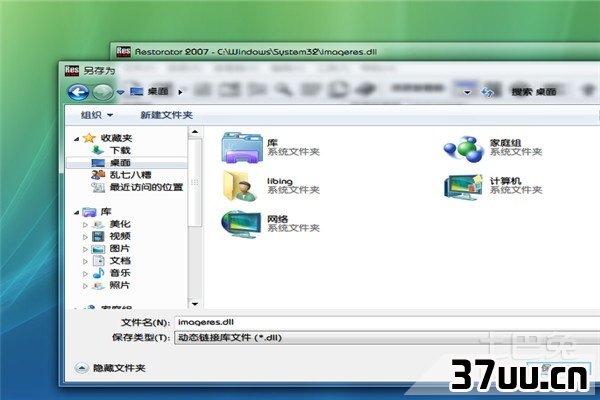Viewport: 600px width, 400px height.
Task: Select the 网络 system folder icon
Action: (241, 224)
